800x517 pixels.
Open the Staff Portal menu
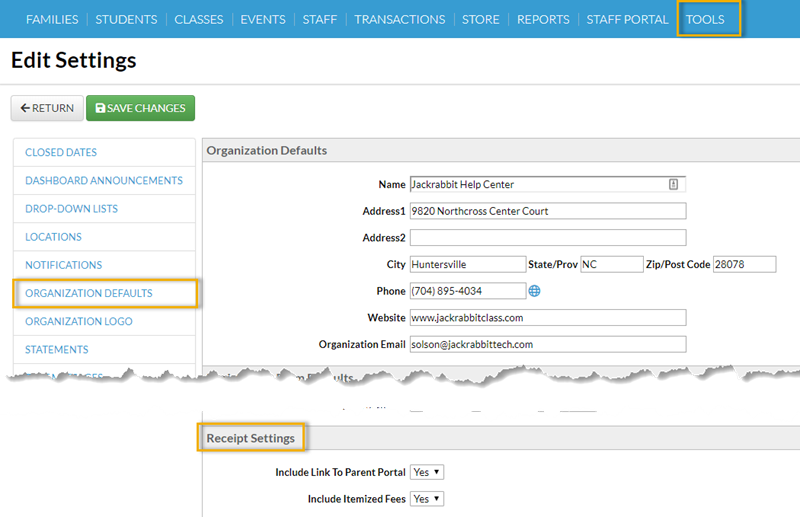tap(627, 19)
